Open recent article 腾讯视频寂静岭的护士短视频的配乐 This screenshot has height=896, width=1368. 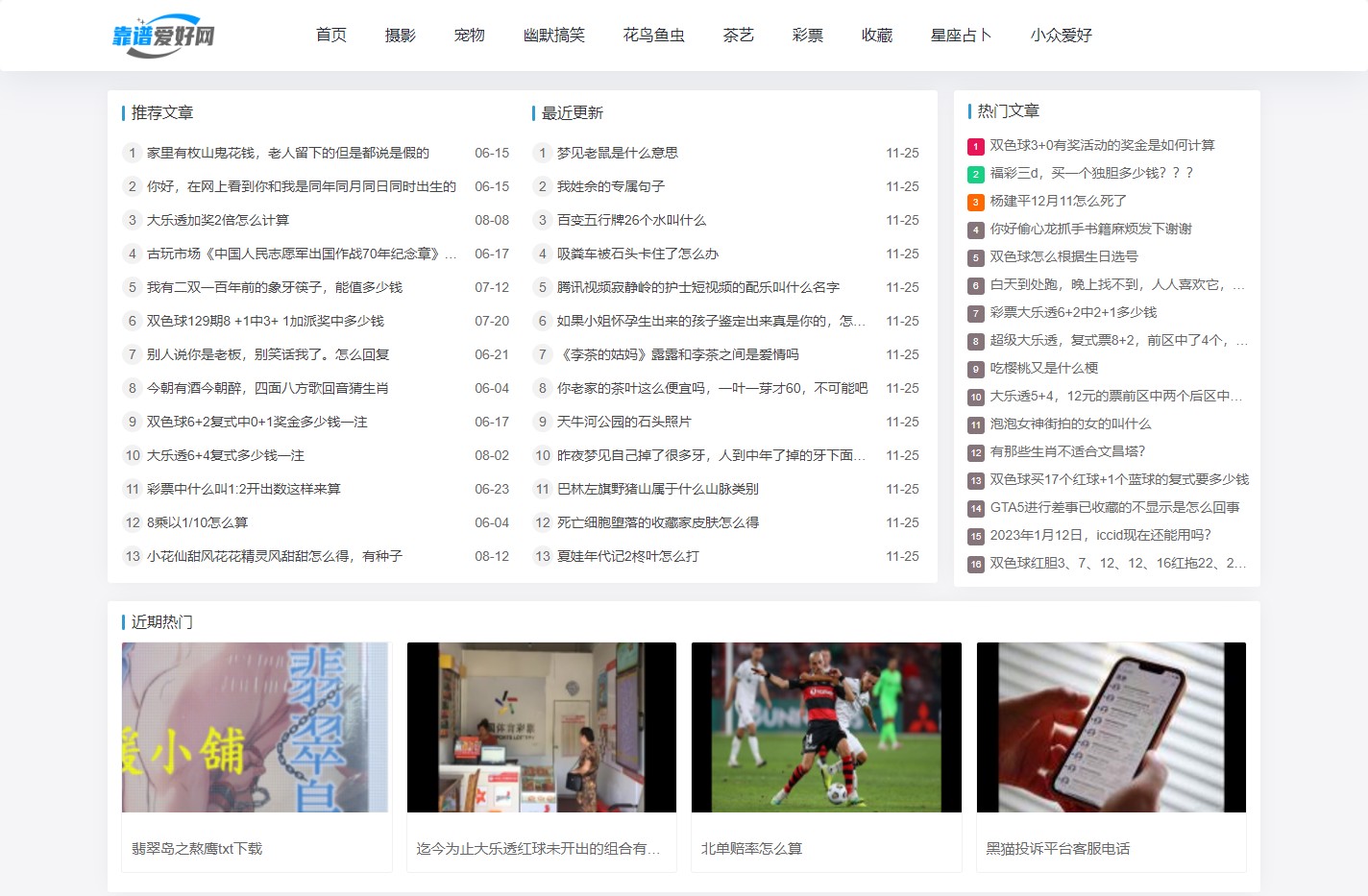[x=698, y=287]
